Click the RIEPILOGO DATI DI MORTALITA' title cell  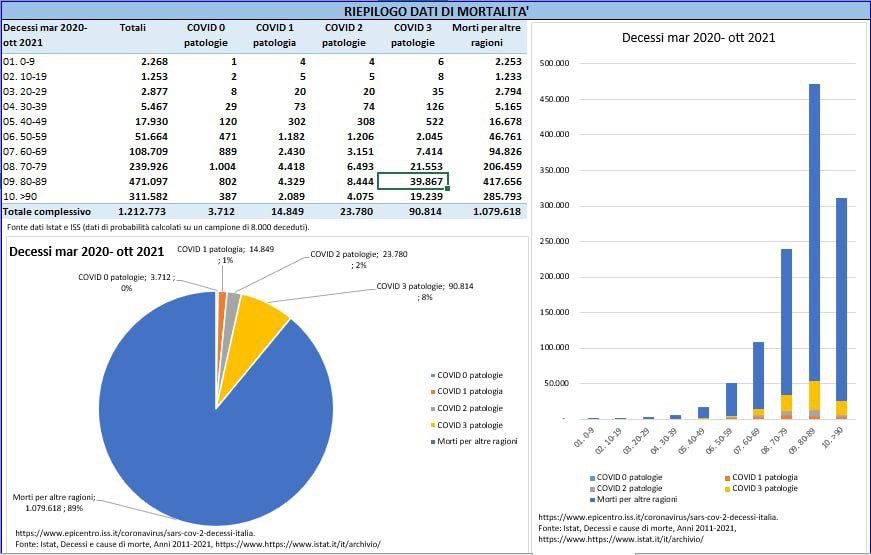coord(435,10)
